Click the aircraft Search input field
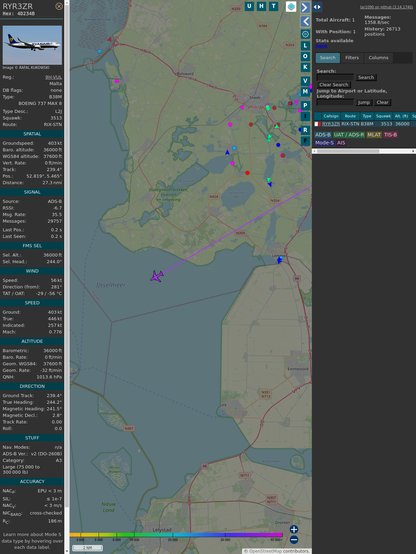The height and width of the screenshot is (554, 416). (335, 77)
